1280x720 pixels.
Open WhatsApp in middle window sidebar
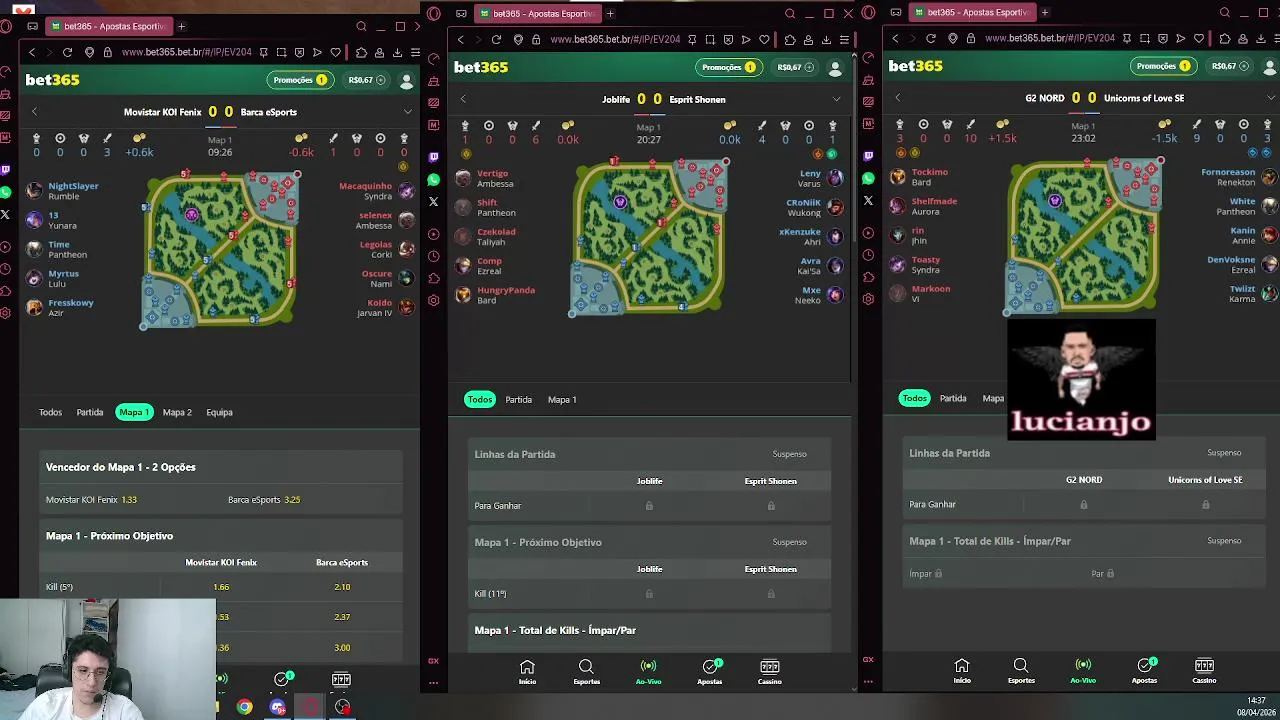(x=433, y=179)
